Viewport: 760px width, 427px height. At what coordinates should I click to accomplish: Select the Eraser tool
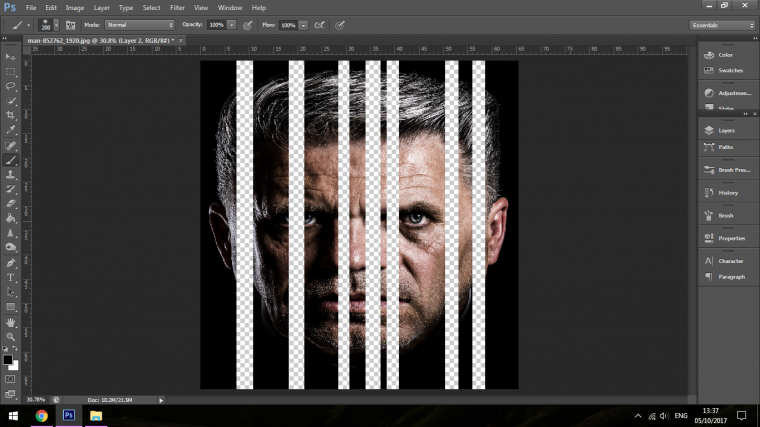10,204
